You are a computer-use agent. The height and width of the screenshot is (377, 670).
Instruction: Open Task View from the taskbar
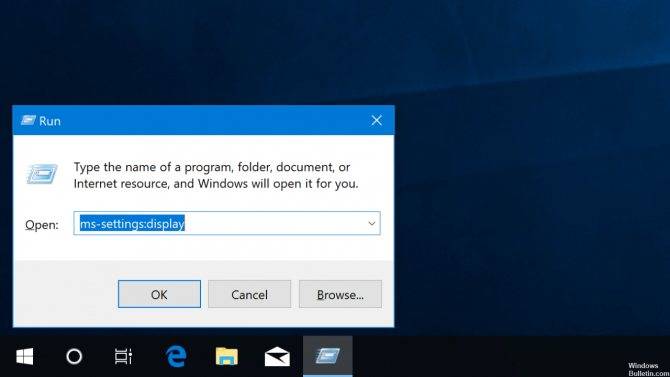[x=123, y=356]
